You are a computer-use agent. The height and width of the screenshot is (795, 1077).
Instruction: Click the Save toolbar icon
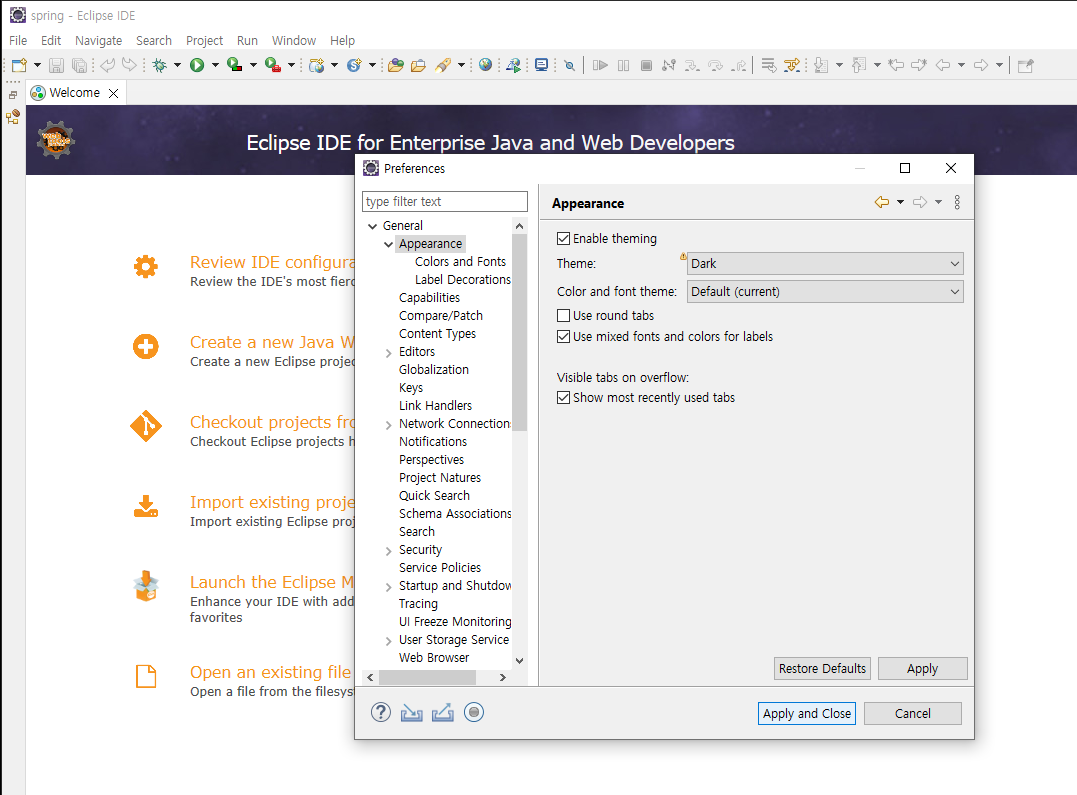56,65
